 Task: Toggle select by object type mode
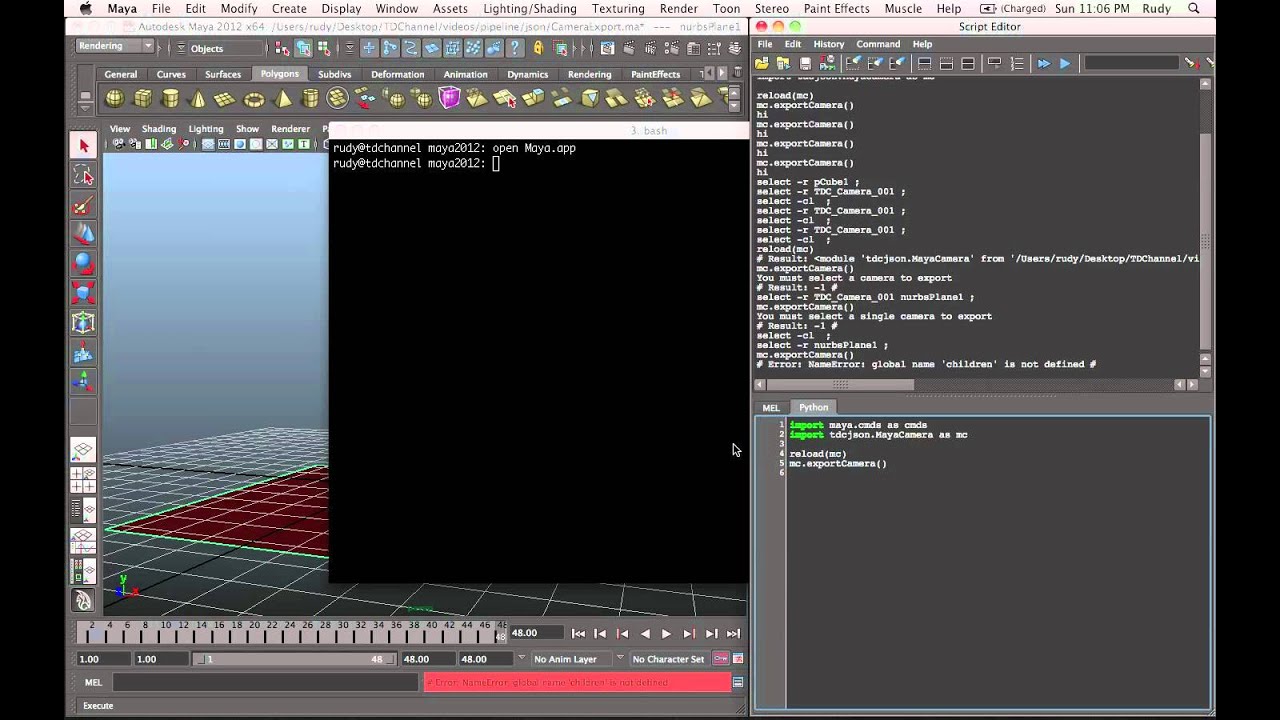(303, 48)
